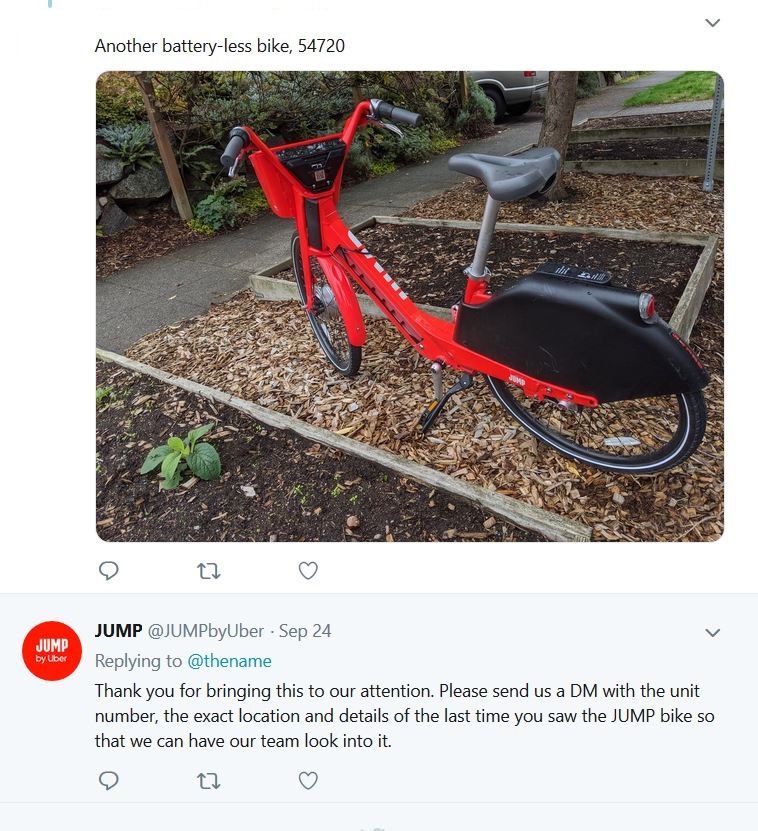Click the JUMP display name
The height and width of the screenshot is (831, 758).
[x=118, y=631]
